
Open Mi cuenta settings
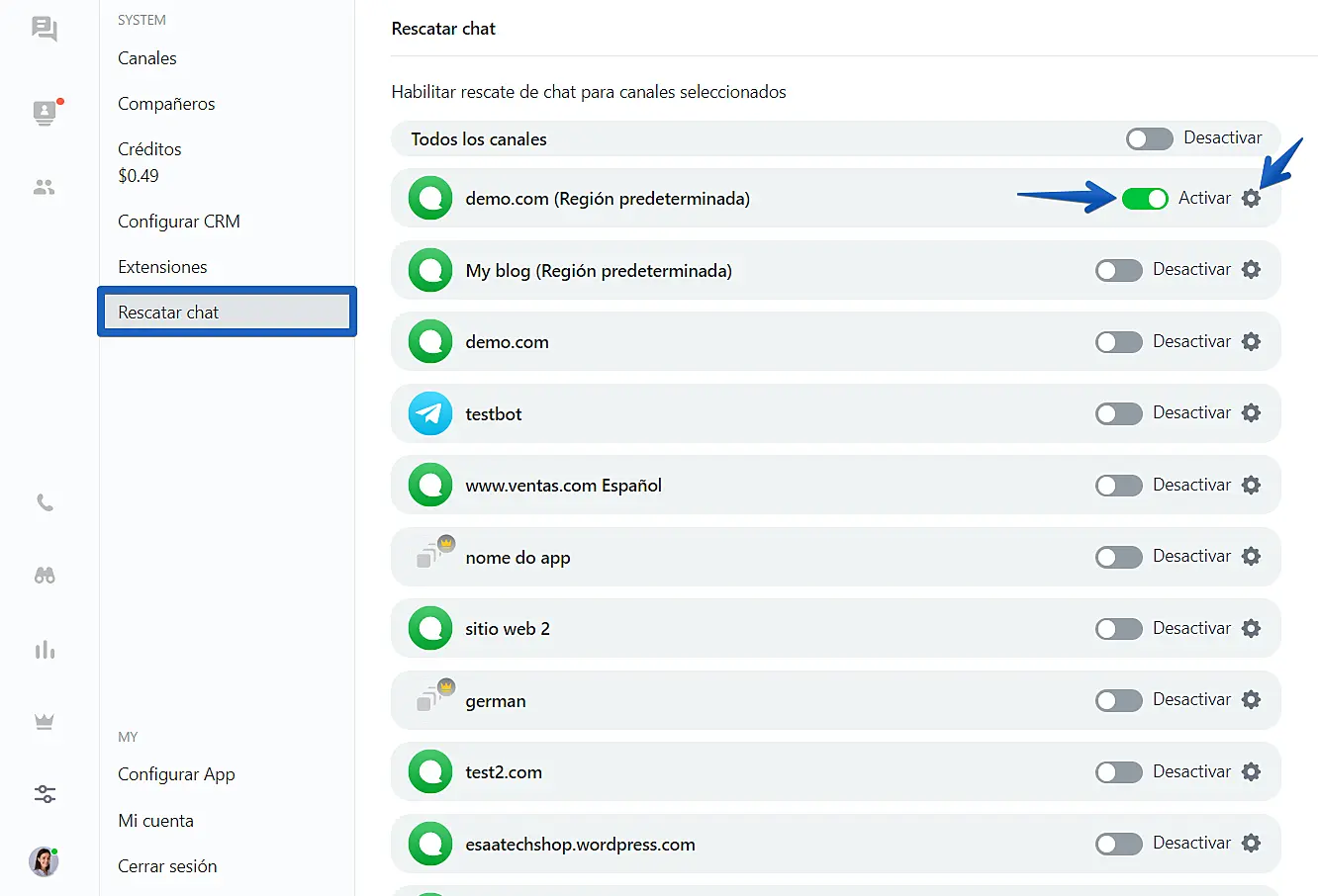(155, 821)
